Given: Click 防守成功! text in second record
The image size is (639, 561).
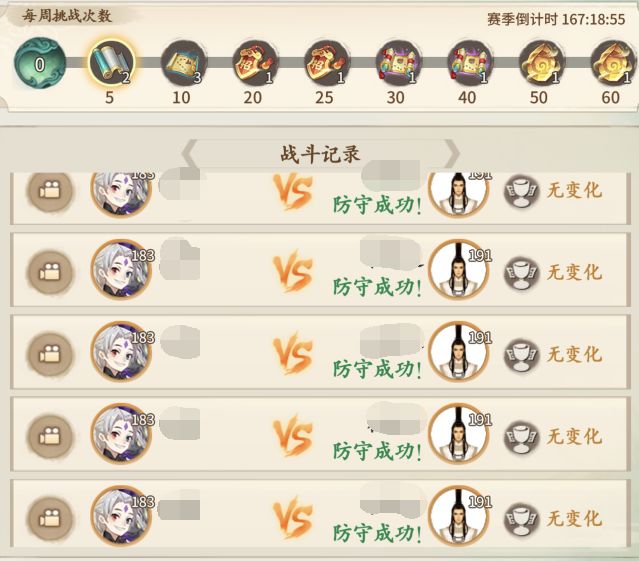Looking at the screenshot, I should tap(377, 287).
